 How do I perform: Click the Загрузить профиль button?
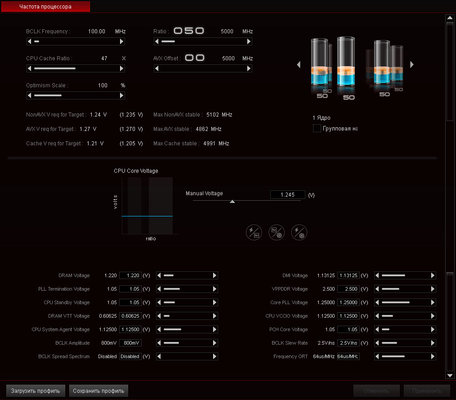point(35,391)
